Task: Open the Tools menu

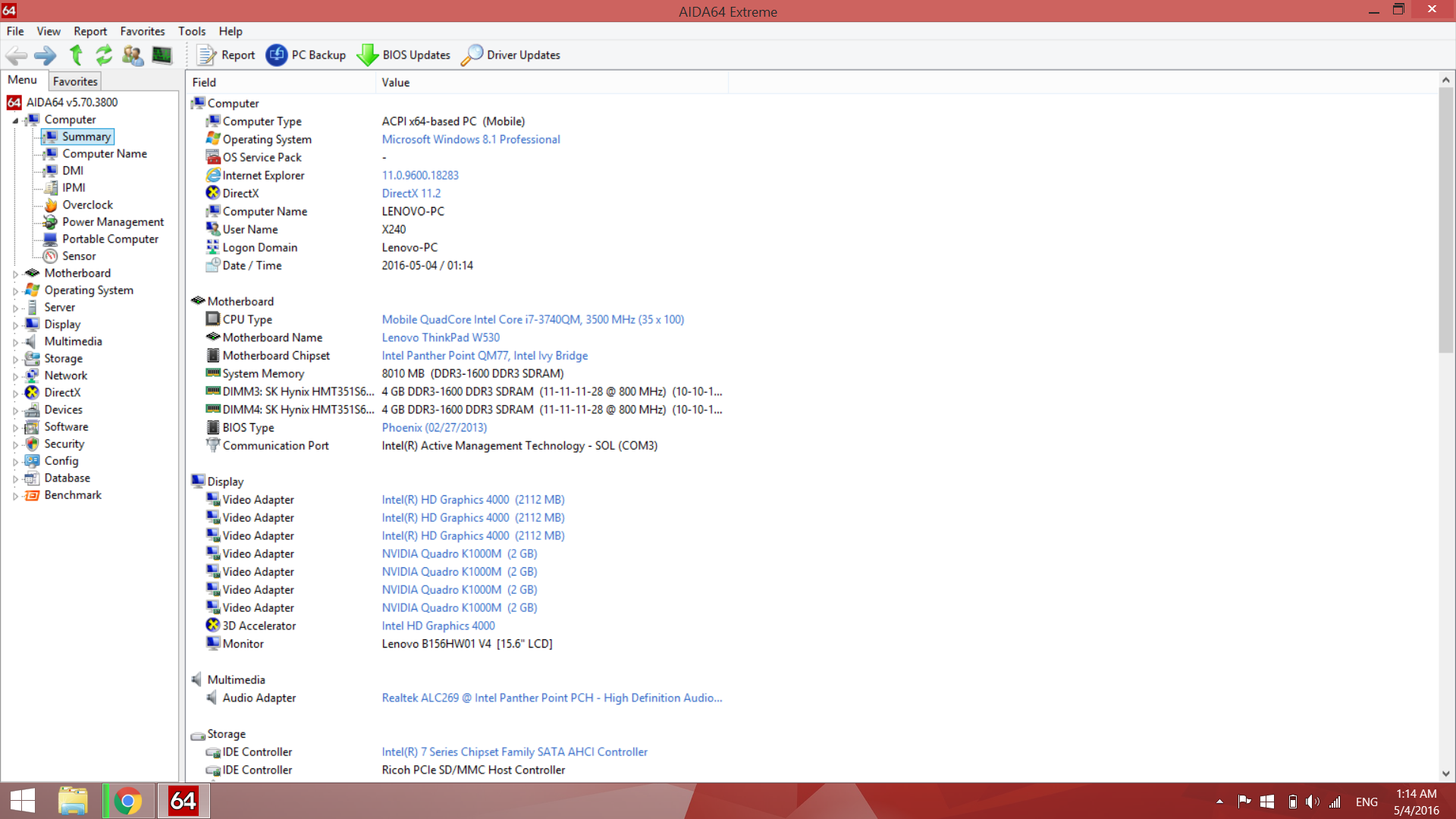Action: (x=191, y=31)
